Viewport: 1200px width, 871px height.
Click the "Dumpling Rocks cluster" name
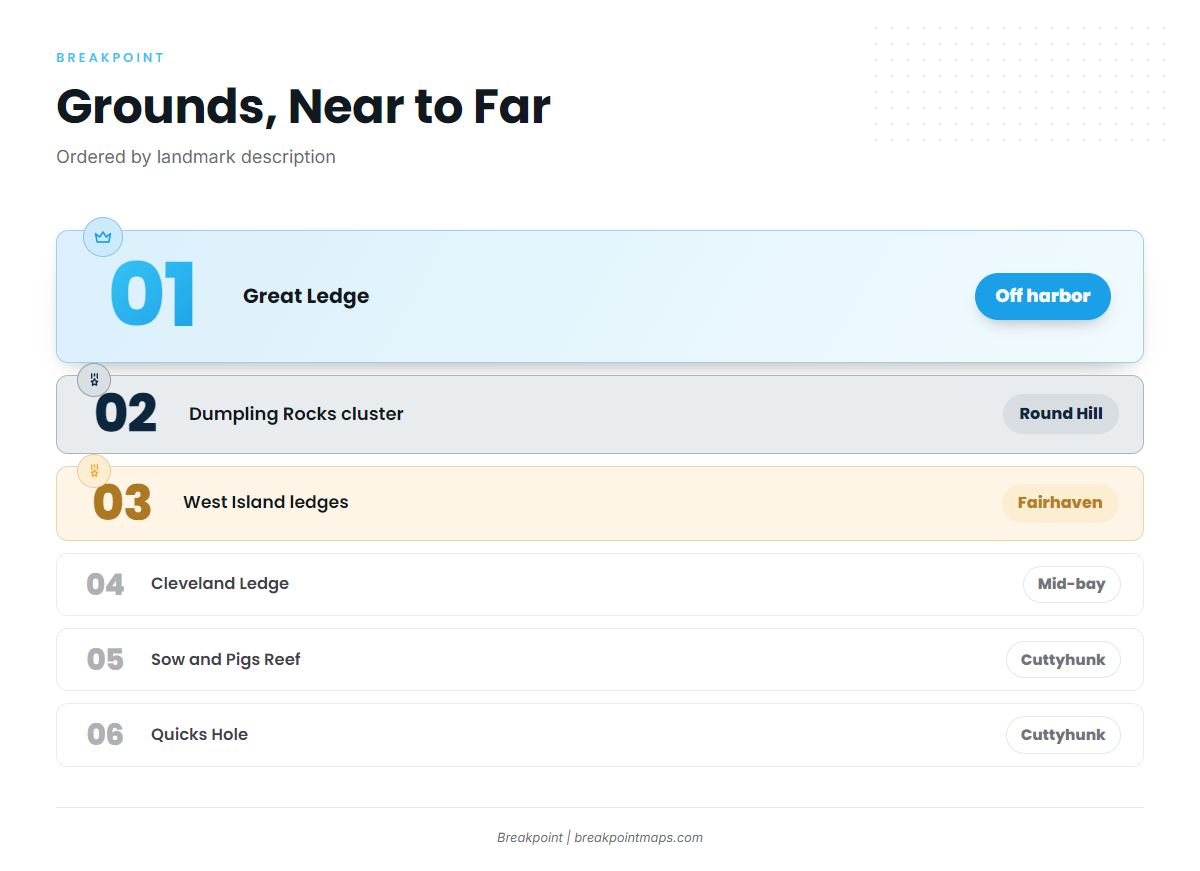[x=296, y=414]
